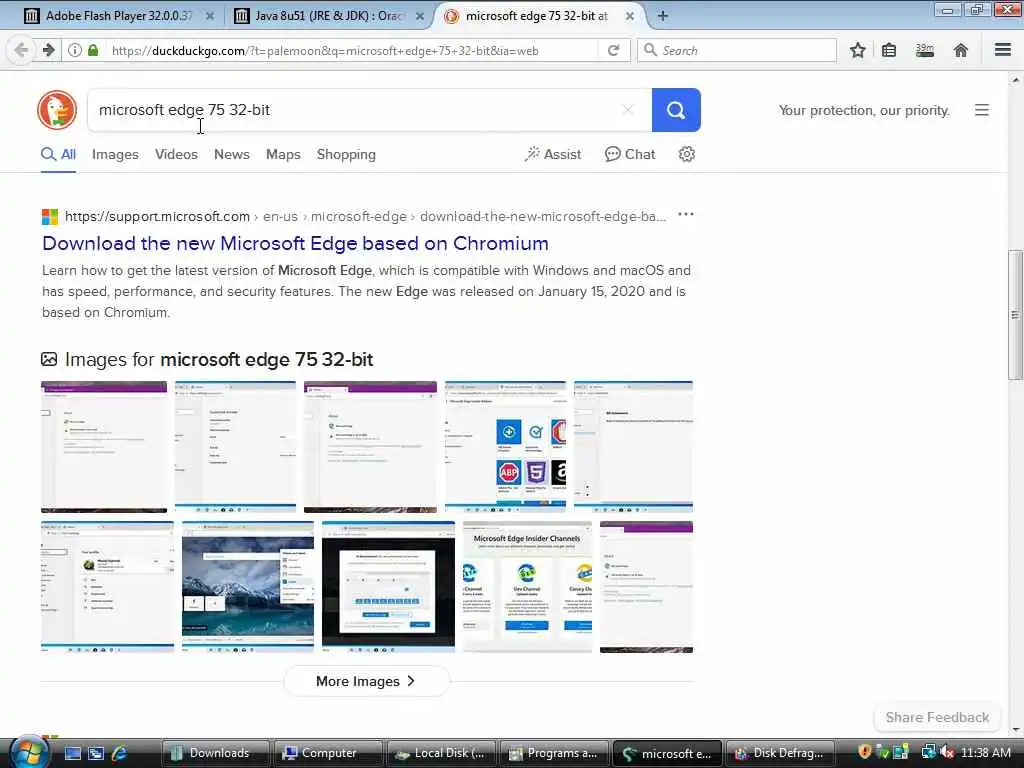Open the browser hamburger menu
The image size is (1024, 768).
[x=1003, y=50]
